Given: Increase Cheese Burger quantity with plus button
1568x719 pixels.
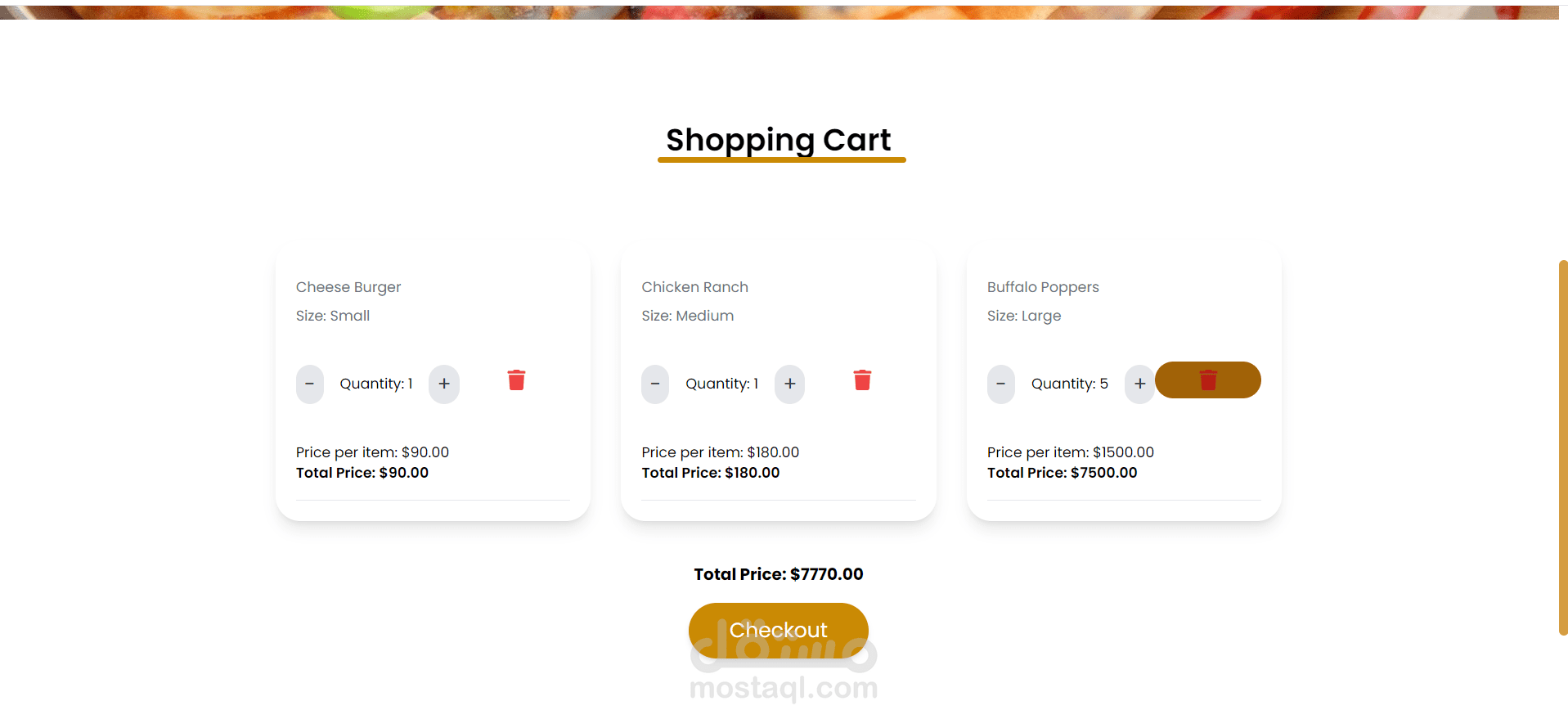Looking at the screenshot, I should pyautogui.click(x=444, y=384).
